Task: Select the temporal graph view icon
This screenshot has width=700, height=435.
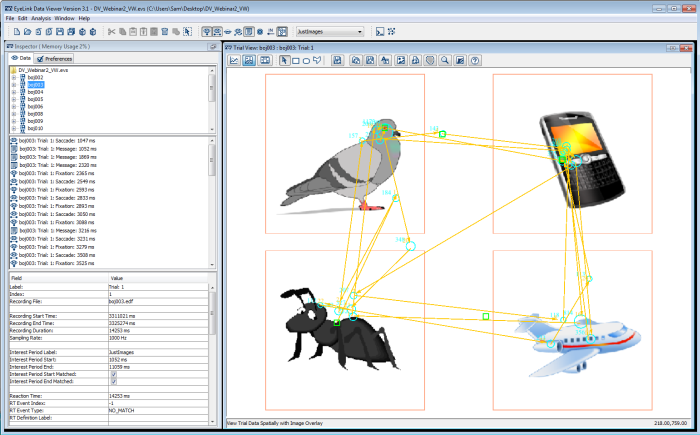Action: tap(234, 60)
